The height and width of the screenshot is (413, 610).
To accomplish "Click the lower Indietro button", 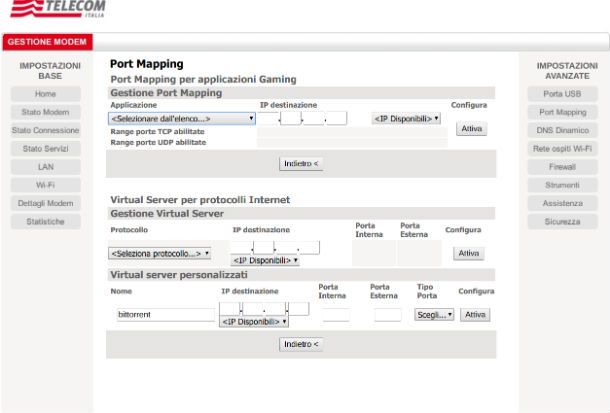I will (x=301, y=344).
